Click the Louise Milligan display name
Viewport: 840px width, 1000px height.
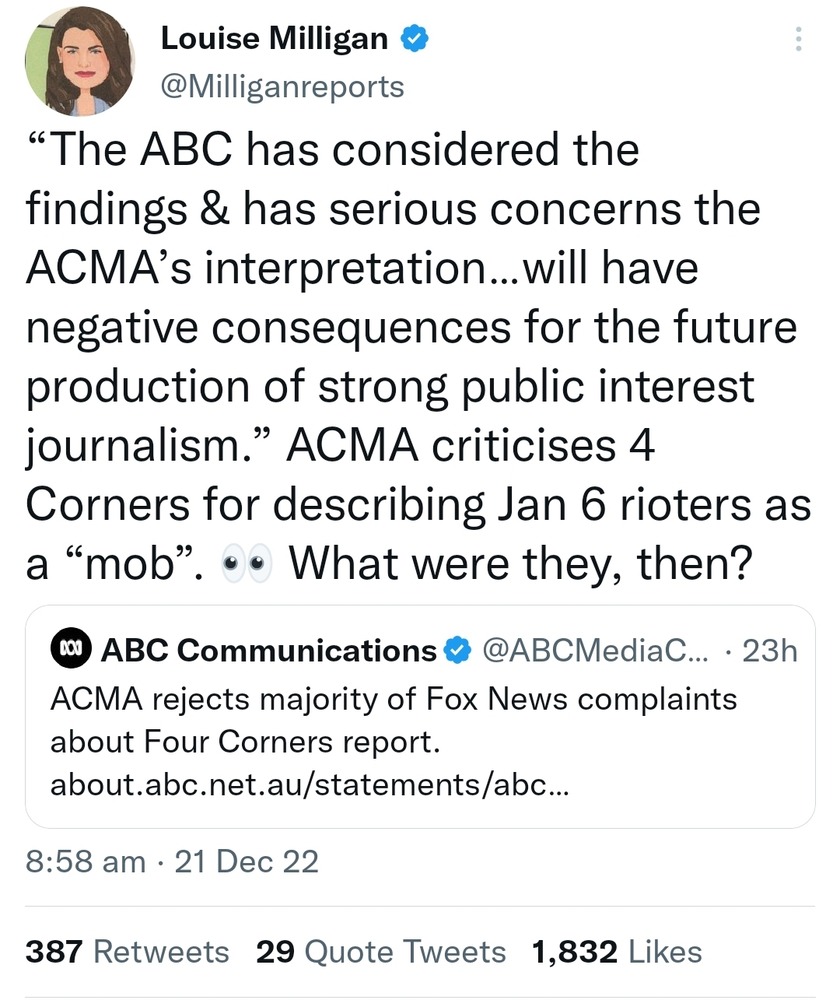pyautogui.click(x=275, y=39)
